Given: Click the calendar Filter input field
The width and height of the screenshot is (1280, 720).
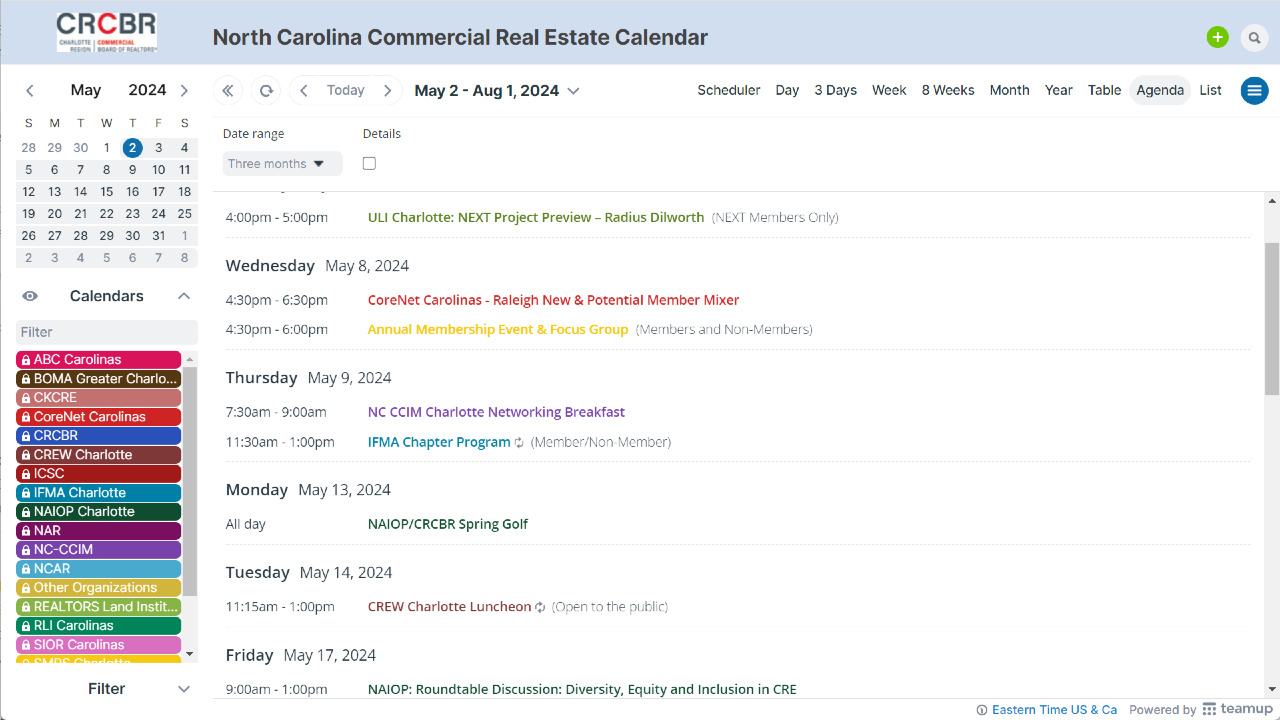Looking at the screenshot, I should 107,332.
